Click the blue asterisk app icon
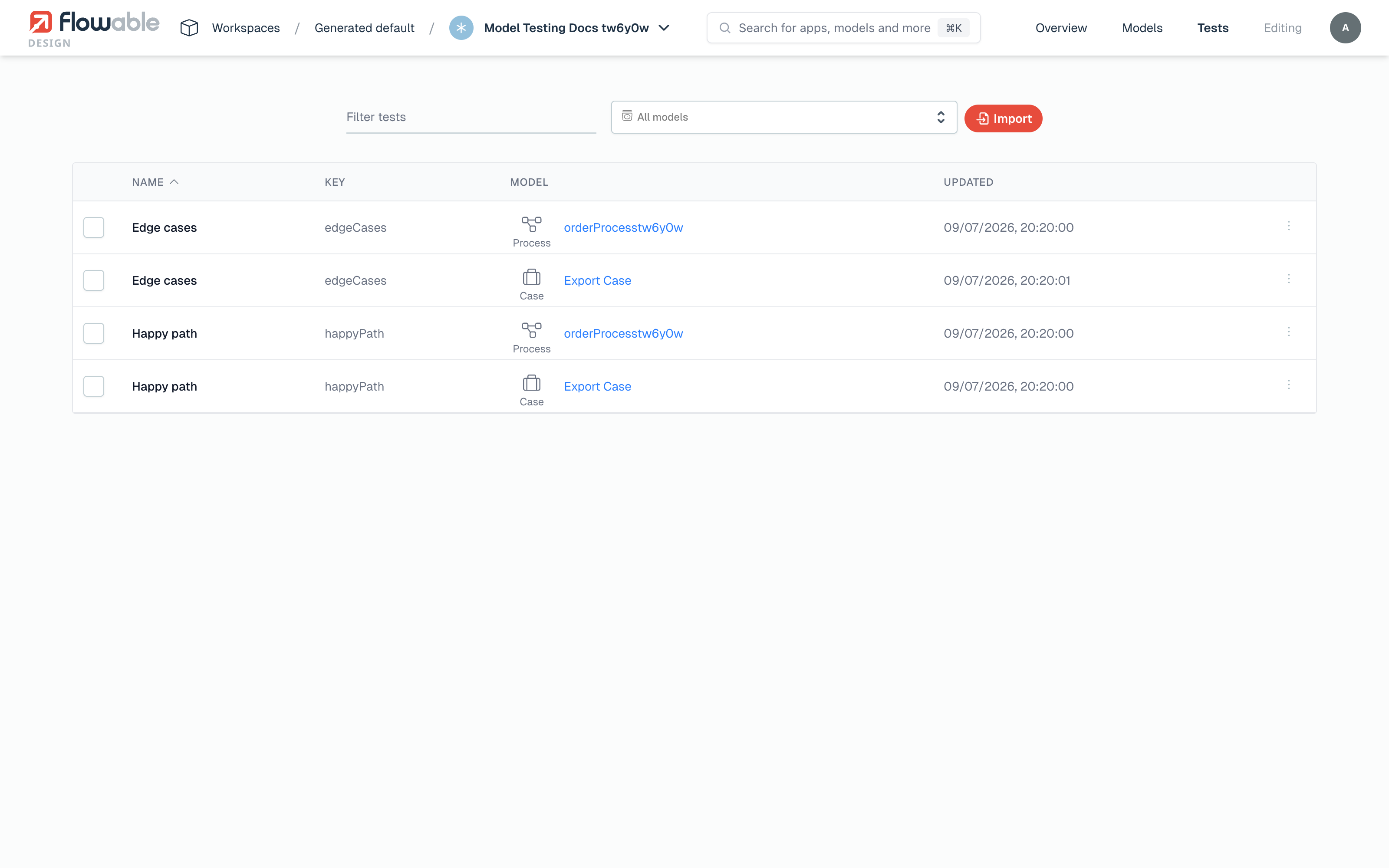The image size is (1389, 868). [461, 27]
